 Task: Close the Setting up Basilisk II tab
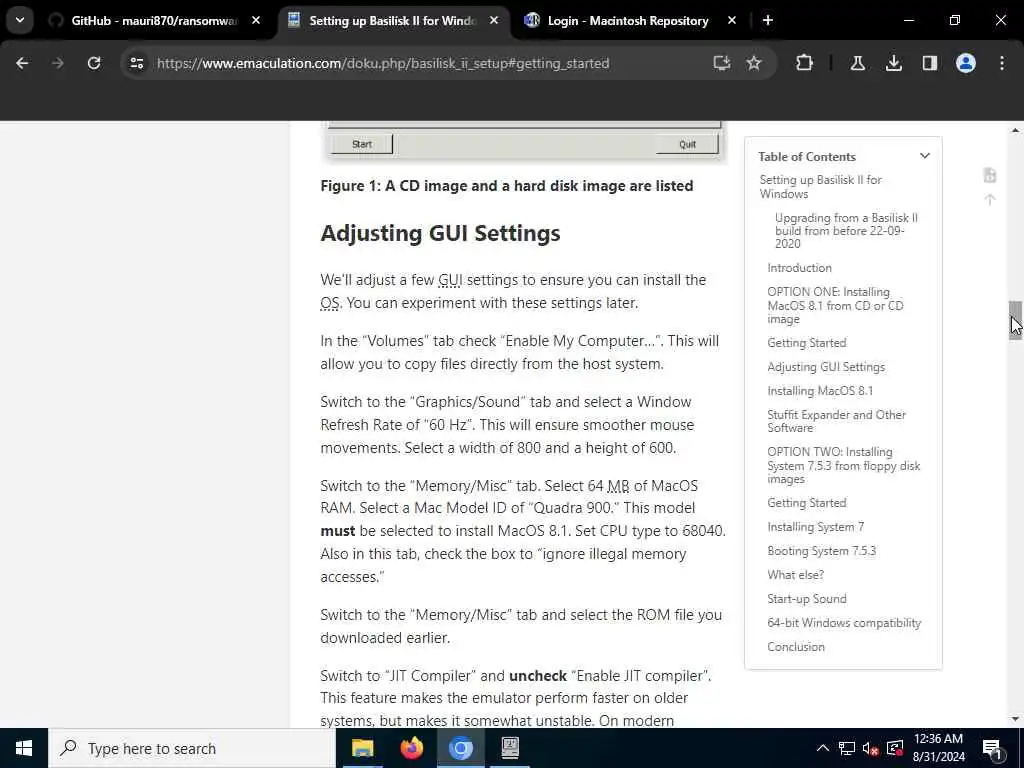[x=494, y=21]
